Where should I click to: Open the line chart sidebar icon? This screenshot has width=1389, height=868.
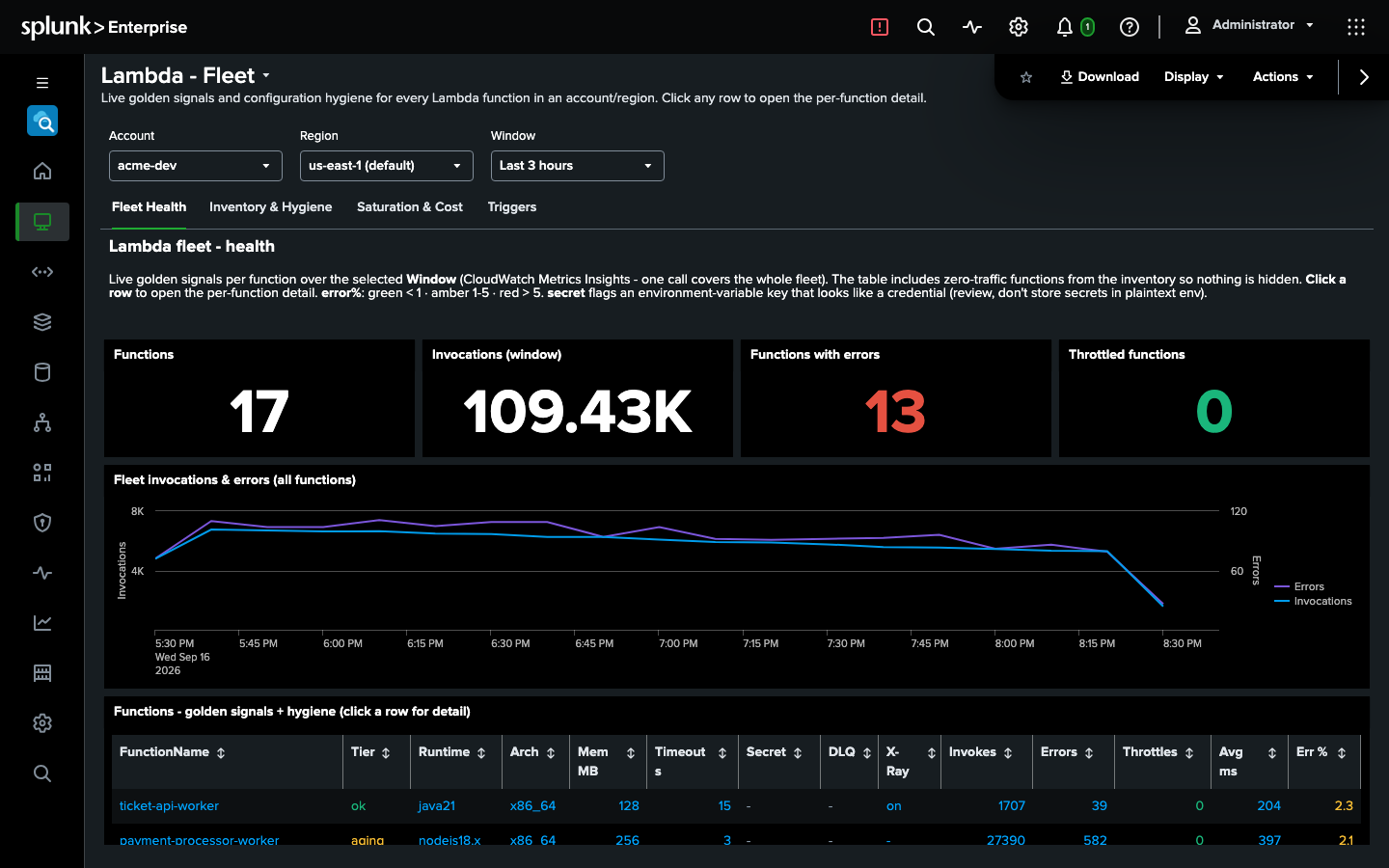(42, 623)
